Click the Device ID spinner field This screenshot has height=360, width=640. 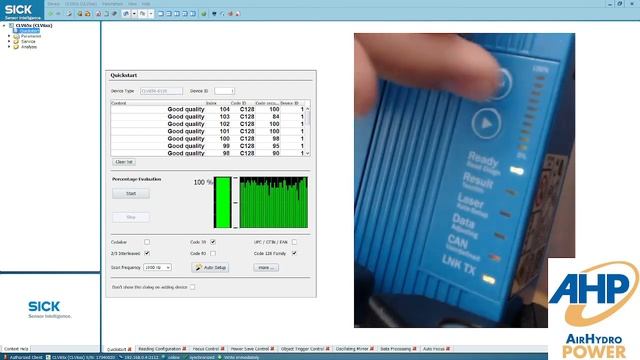224,91
